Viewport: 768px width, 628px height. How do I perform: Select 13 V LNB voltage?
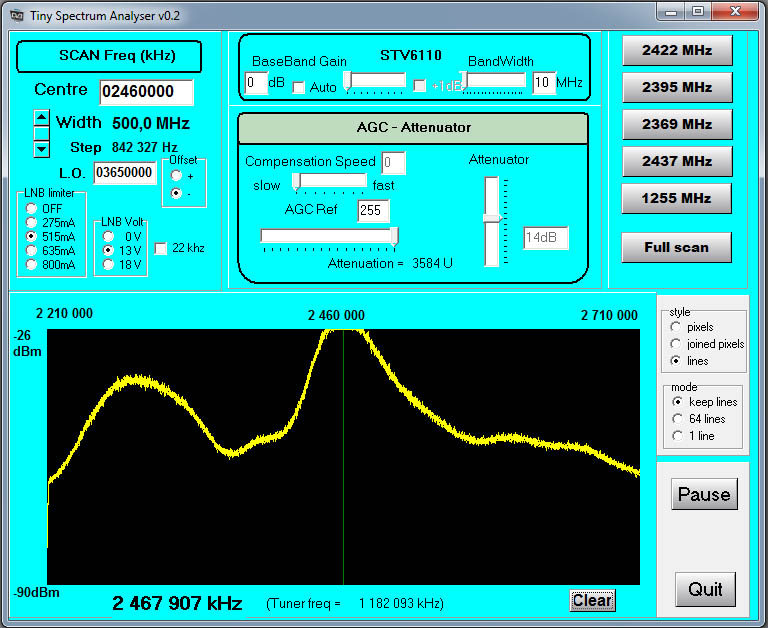pyautogui.click(x=108, y=250)
